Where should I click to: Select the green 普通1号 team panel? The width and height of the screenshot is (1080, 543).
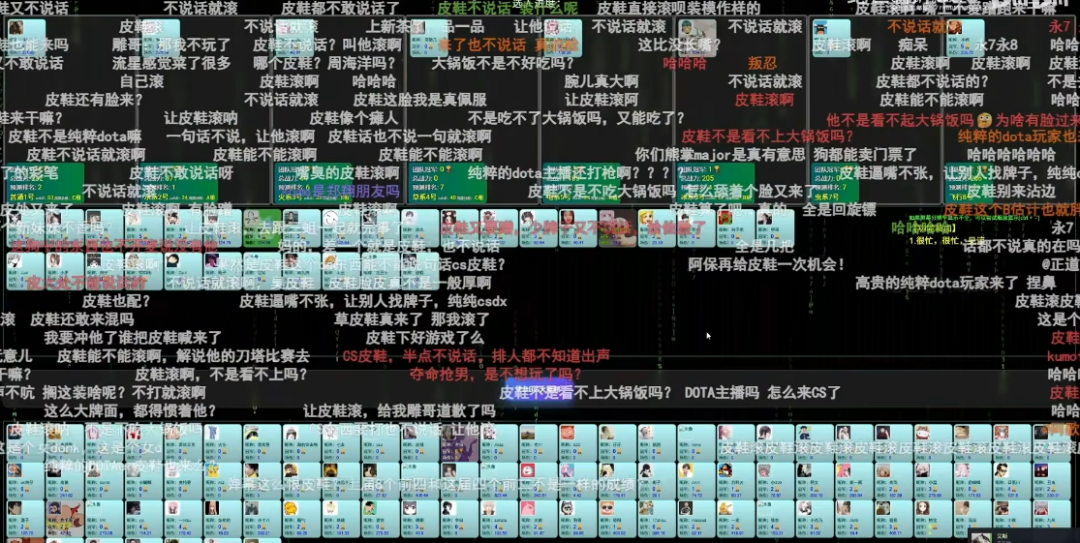tap(45, 183)
